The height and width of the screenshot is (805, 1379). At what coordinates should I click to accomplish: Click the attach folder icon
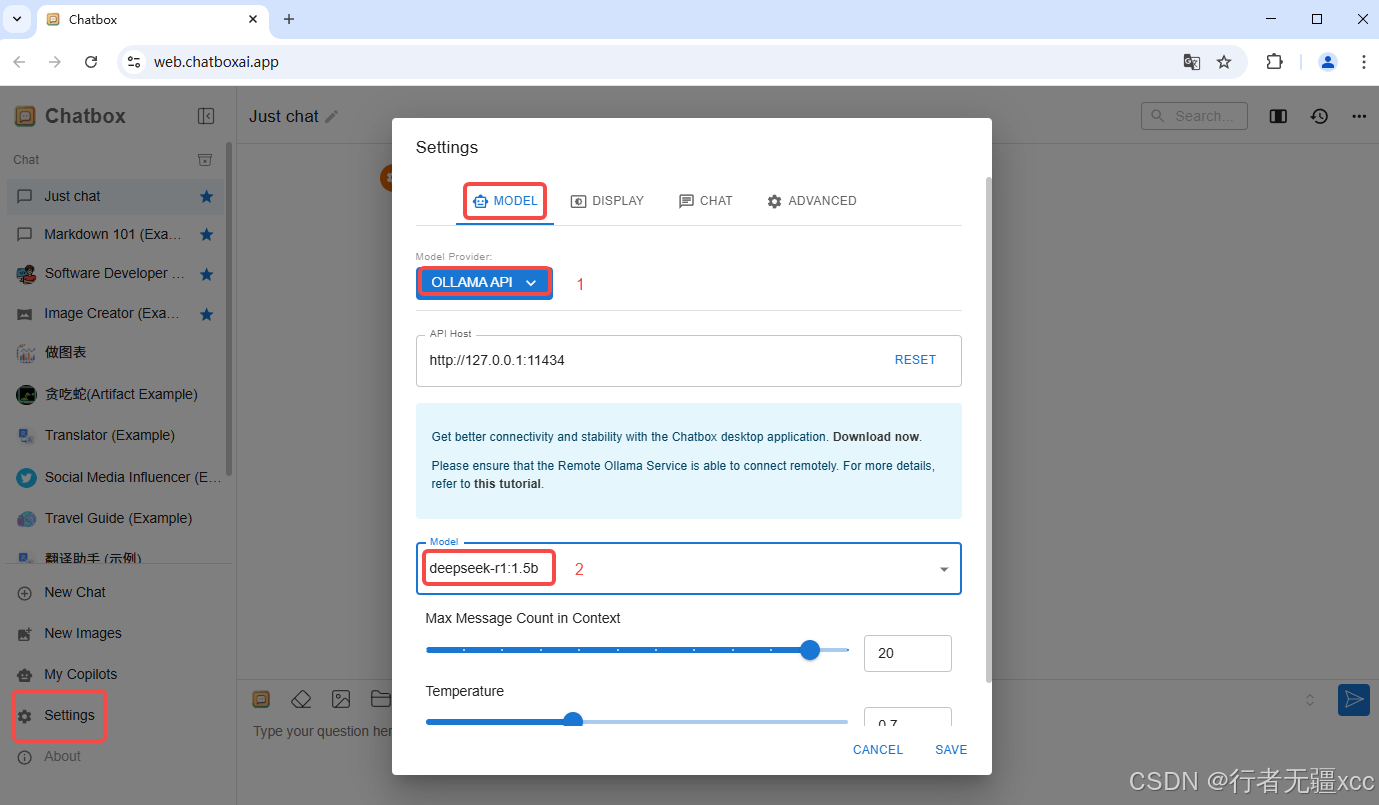pos(380,699)
